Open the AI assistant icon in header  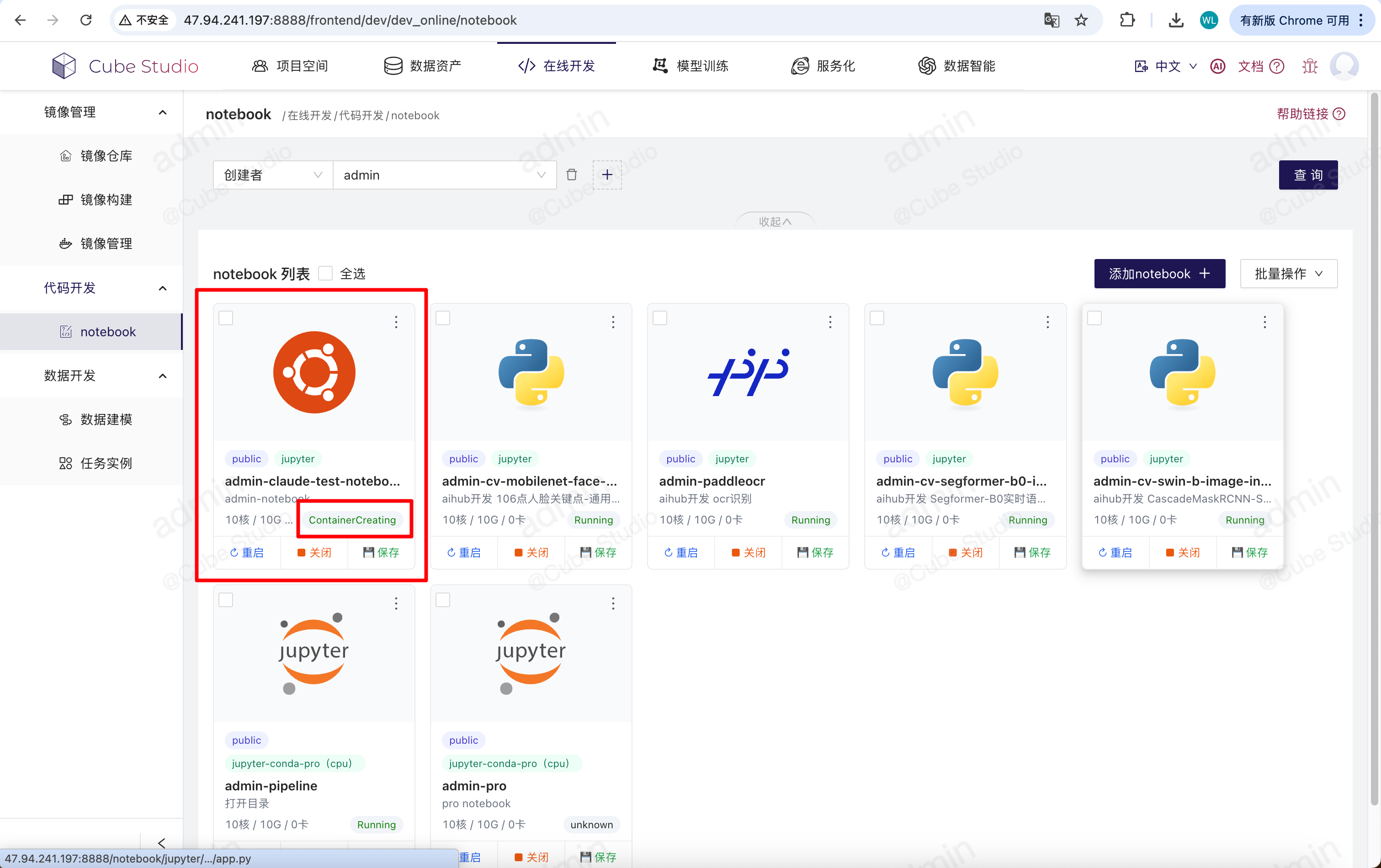tap(1217, 66)
